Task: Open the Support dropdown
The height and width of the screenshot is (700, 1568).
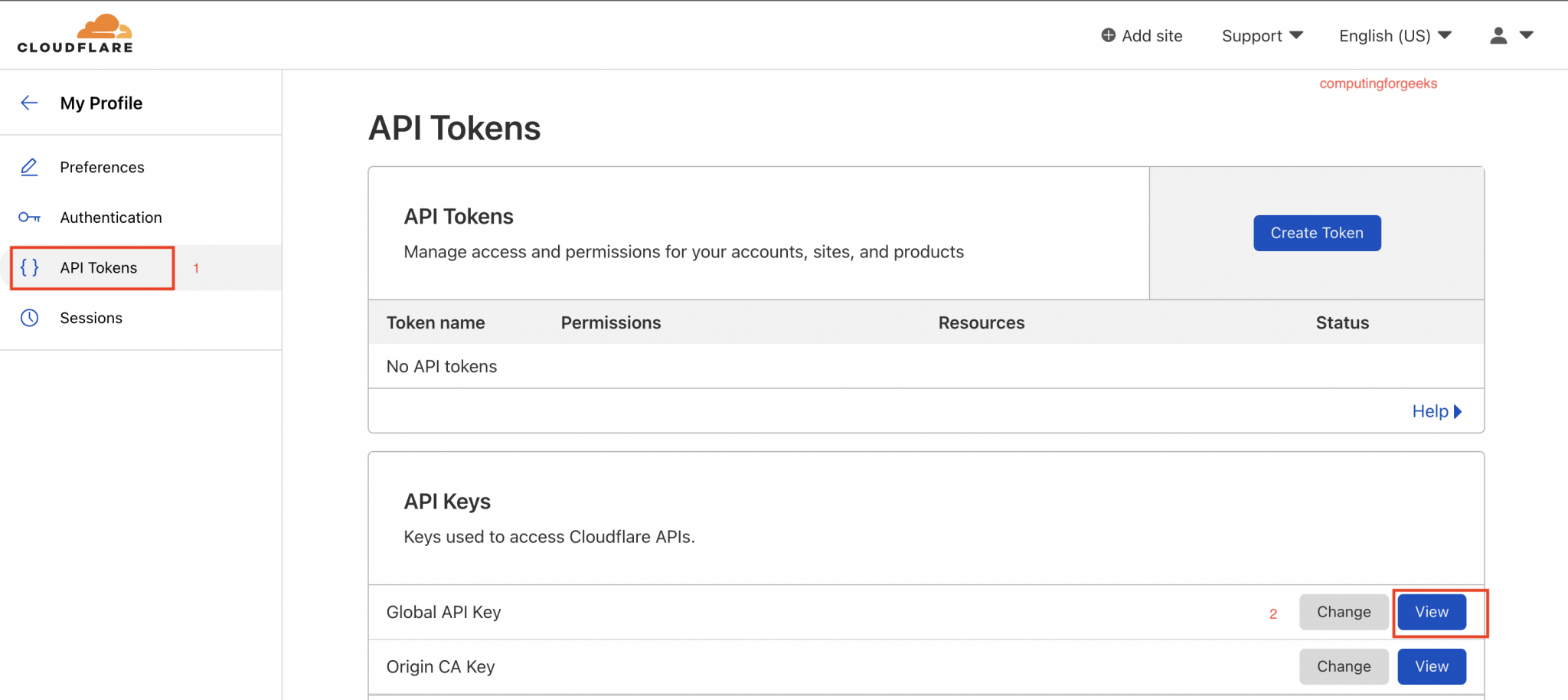Action: (x=1261, y=35)
